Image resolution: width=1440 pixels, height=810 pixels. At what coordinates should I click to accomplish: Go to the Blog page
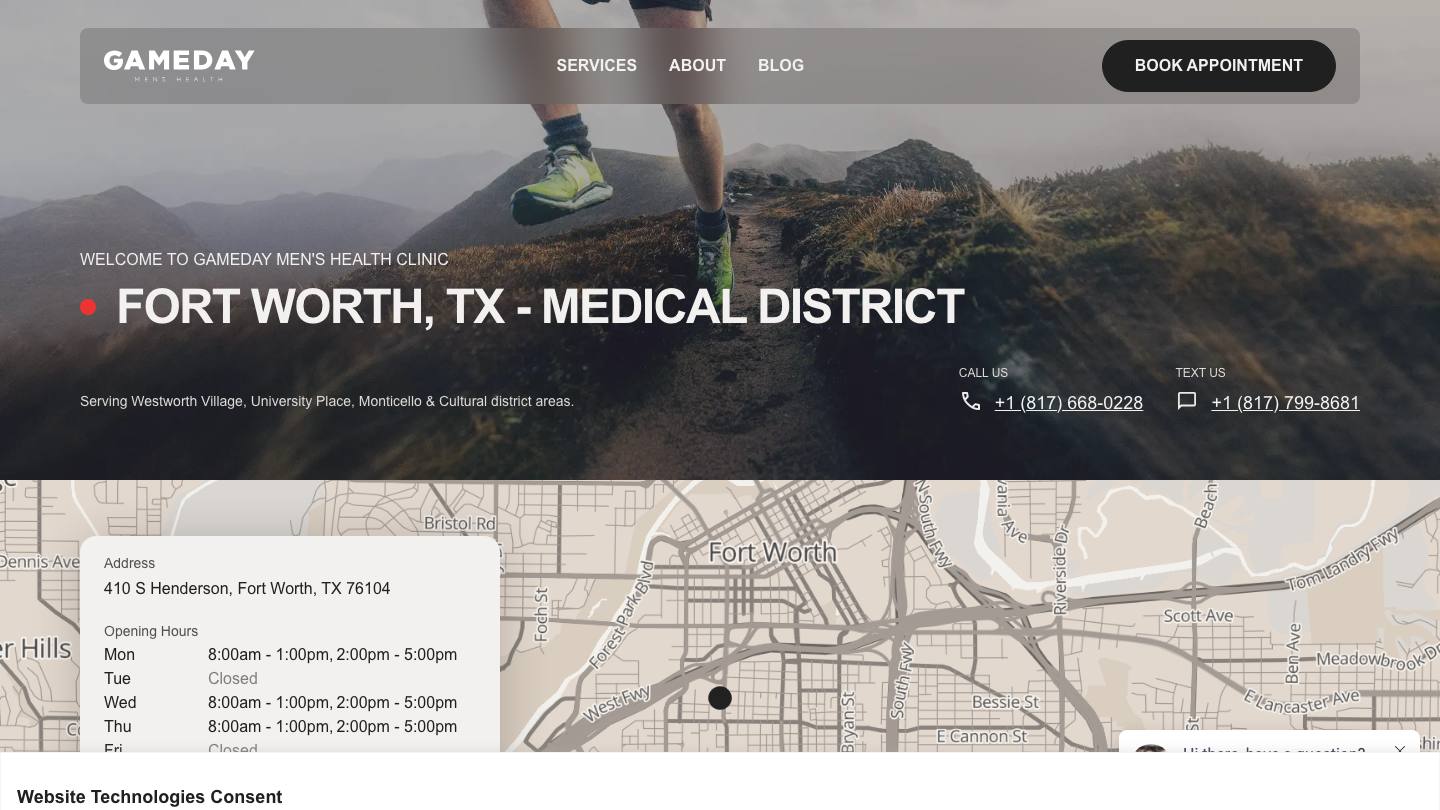tap(781, 65)
